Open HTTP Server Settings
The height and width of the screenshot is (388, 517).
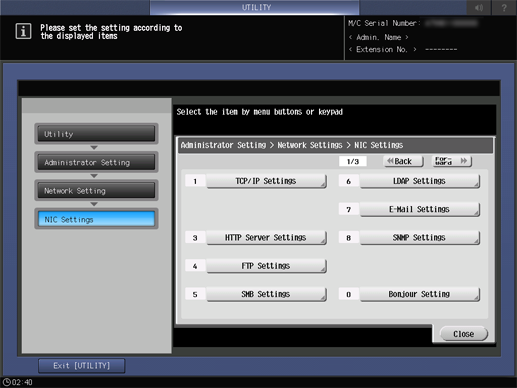[x=266, y=238]
